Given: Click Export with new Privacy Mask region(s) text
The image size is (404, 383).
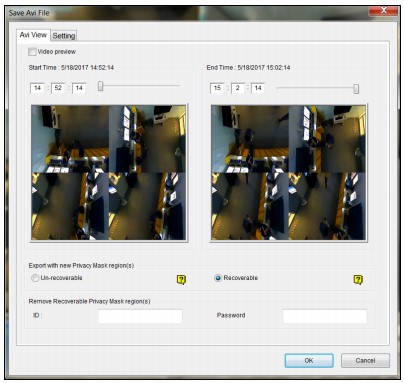Looking at the screenshot, I should [81, 266].
